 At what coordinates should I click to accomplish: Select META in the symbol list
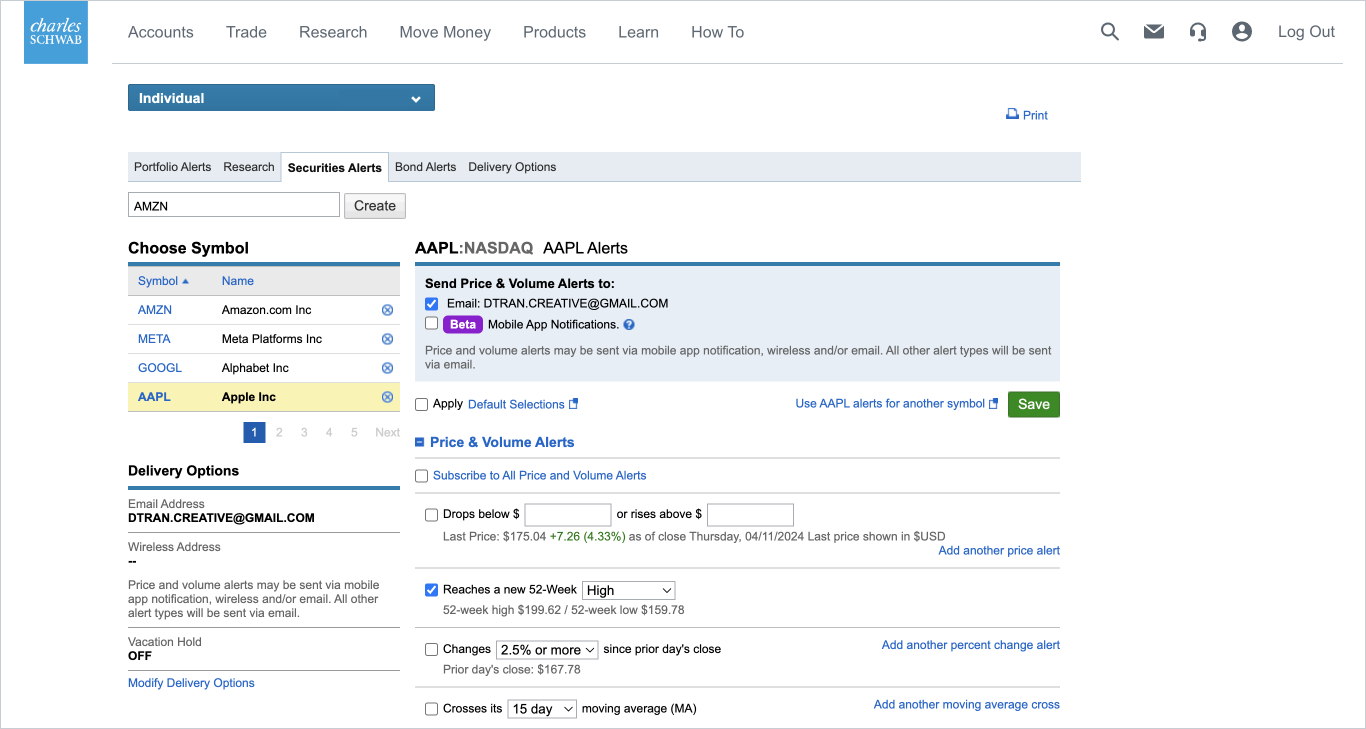(x=154, y=339)
